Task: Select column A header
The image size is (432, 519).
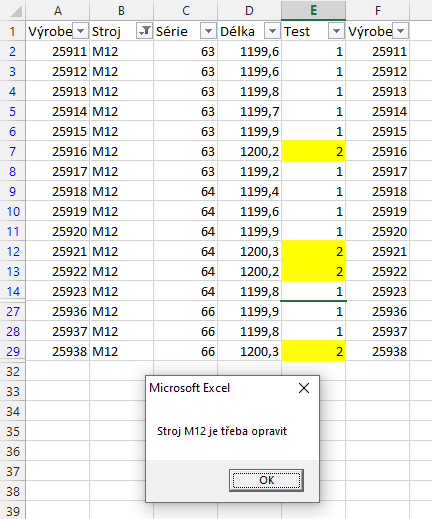Action: pyautogui.click(x=58, y=10)
